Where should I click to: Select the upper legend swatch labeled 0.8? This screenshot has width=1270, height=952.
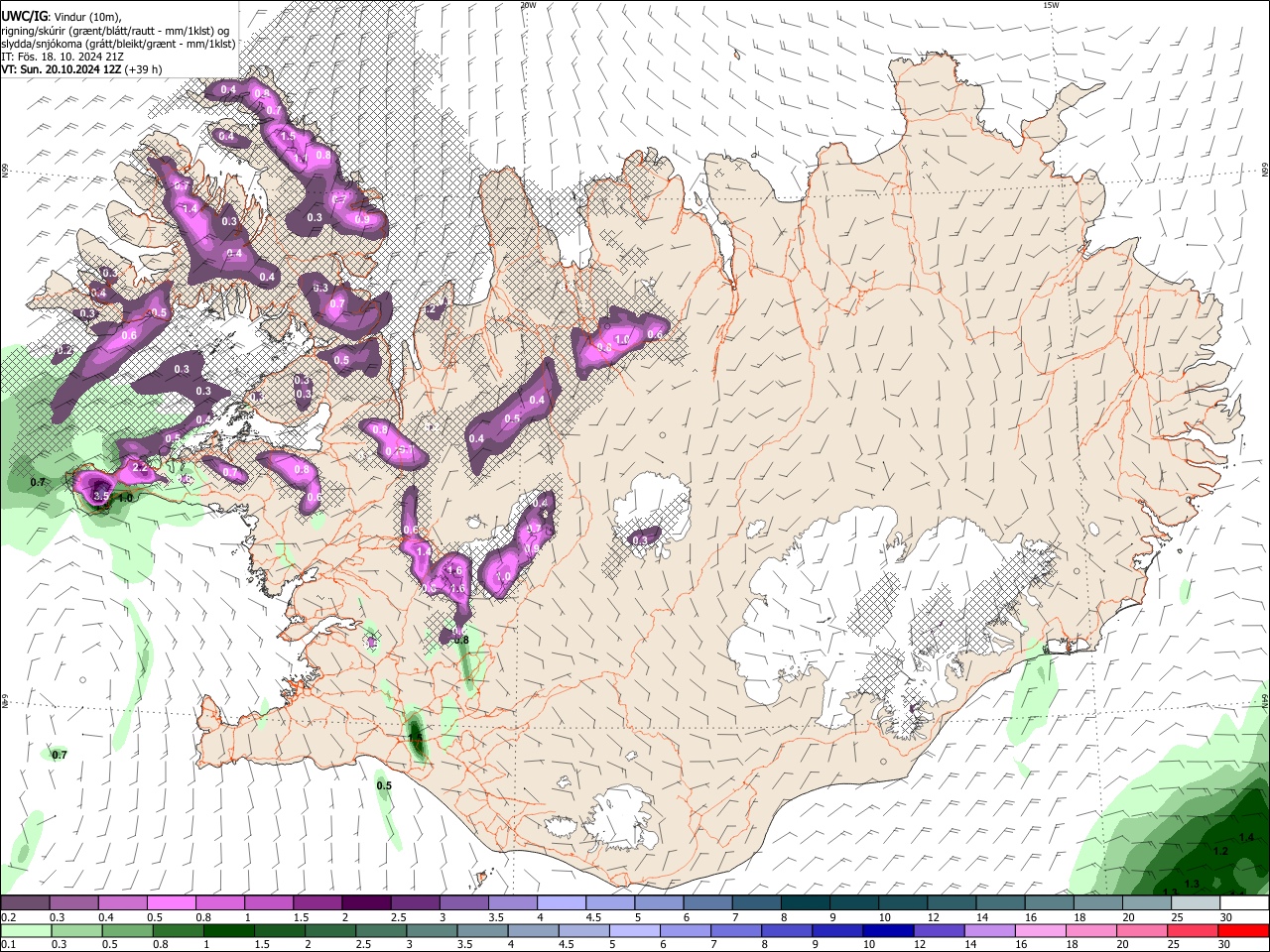click(x=219, y=902)
